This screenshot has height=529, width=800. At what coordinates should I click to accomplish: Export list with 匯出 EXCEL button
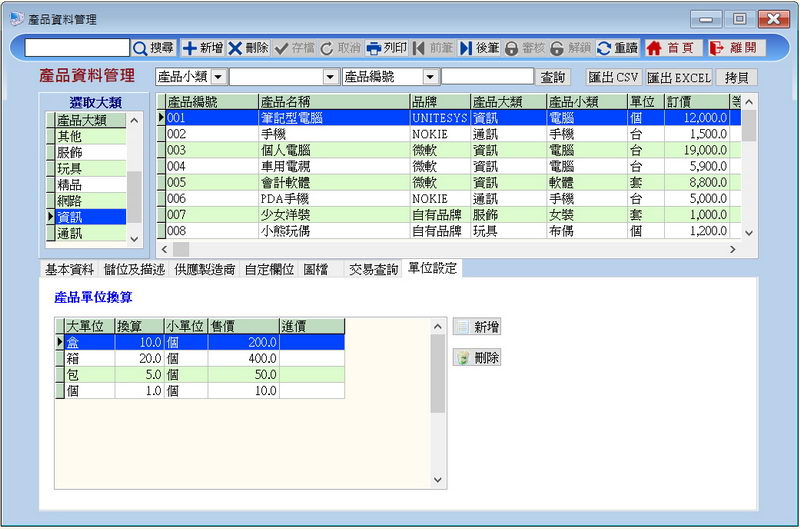[679, 77]
